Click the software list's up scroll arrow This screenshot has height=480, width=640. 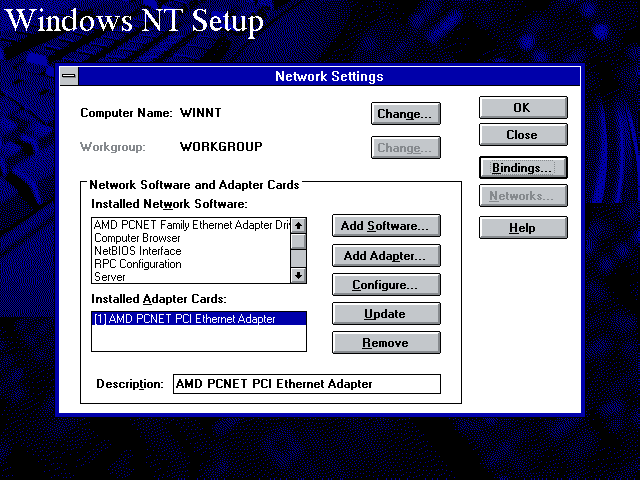(x=298, y=225)
